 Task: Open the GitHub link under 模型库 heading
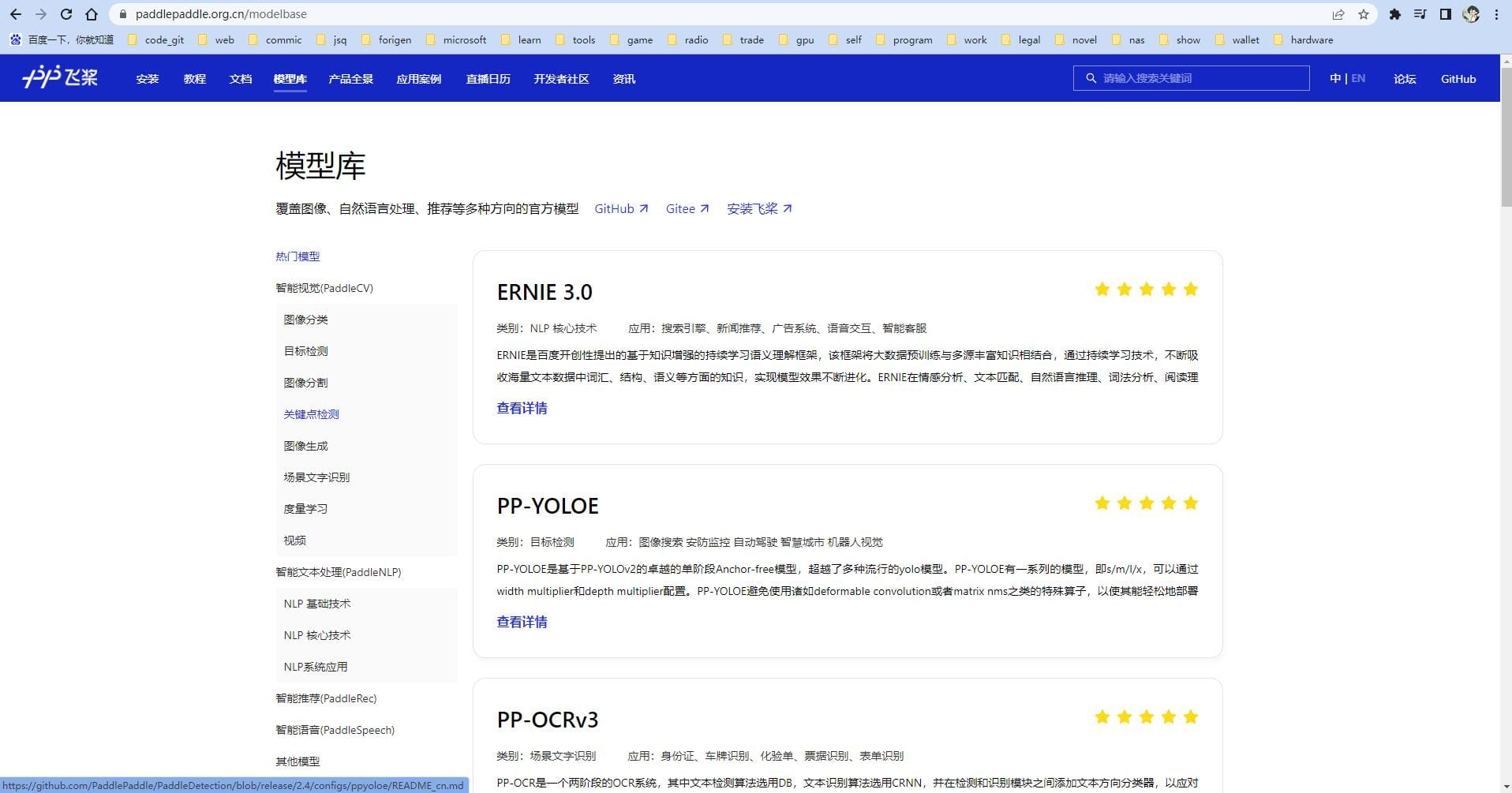pyautogui.click(x=621, y=208)
